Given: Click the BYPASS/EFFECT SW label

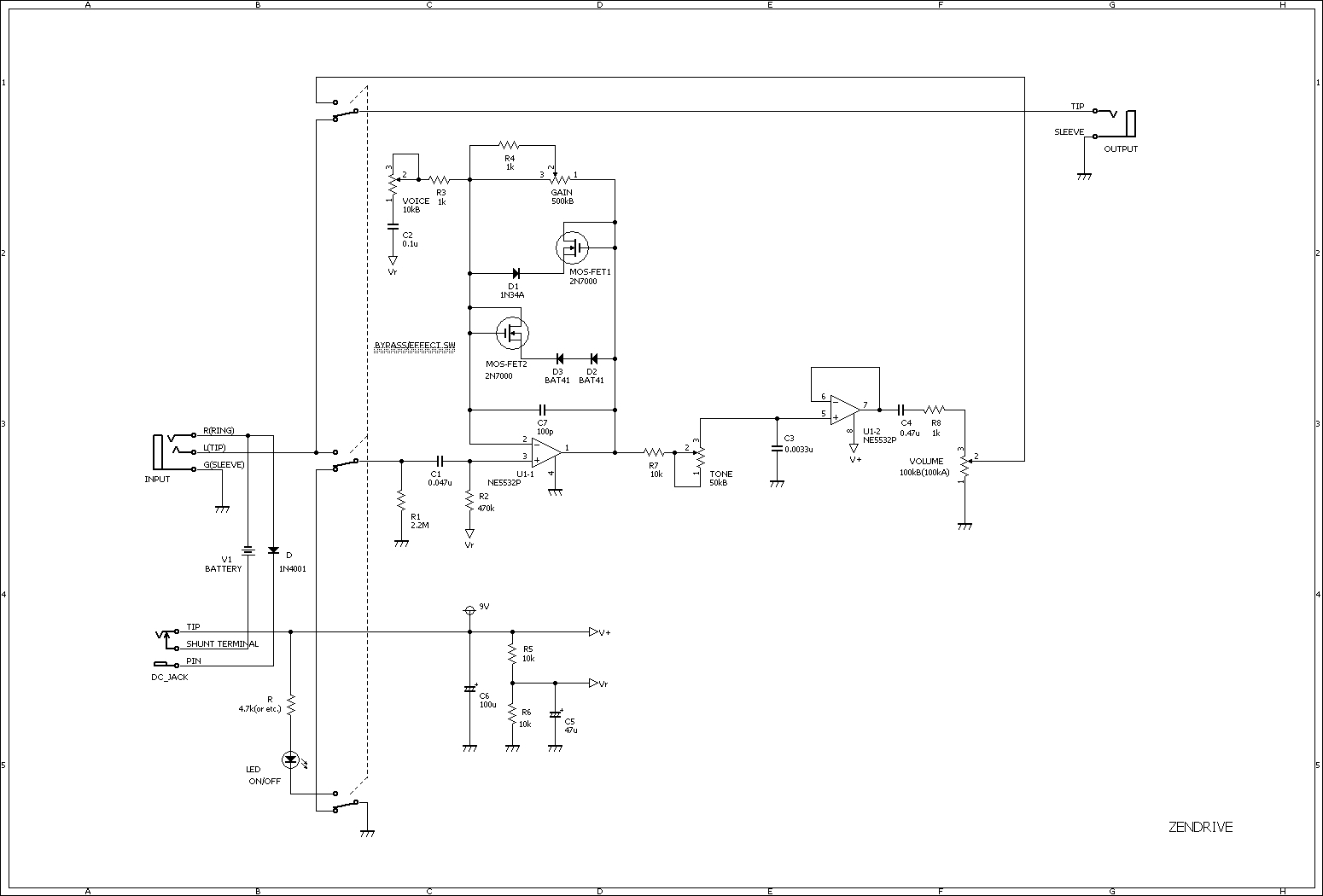Looking at the screenshot, I should 415,346.
